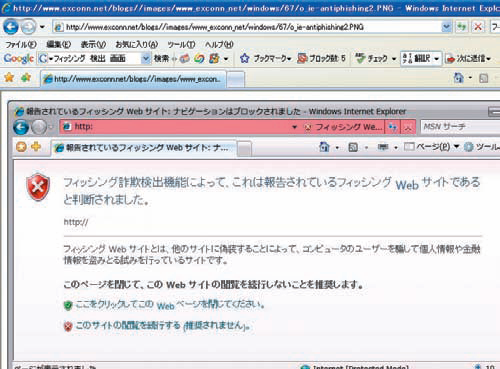Click the Back button in the inner phishing window
Screen dimensions: 500x369
click(x=21, y=127)
